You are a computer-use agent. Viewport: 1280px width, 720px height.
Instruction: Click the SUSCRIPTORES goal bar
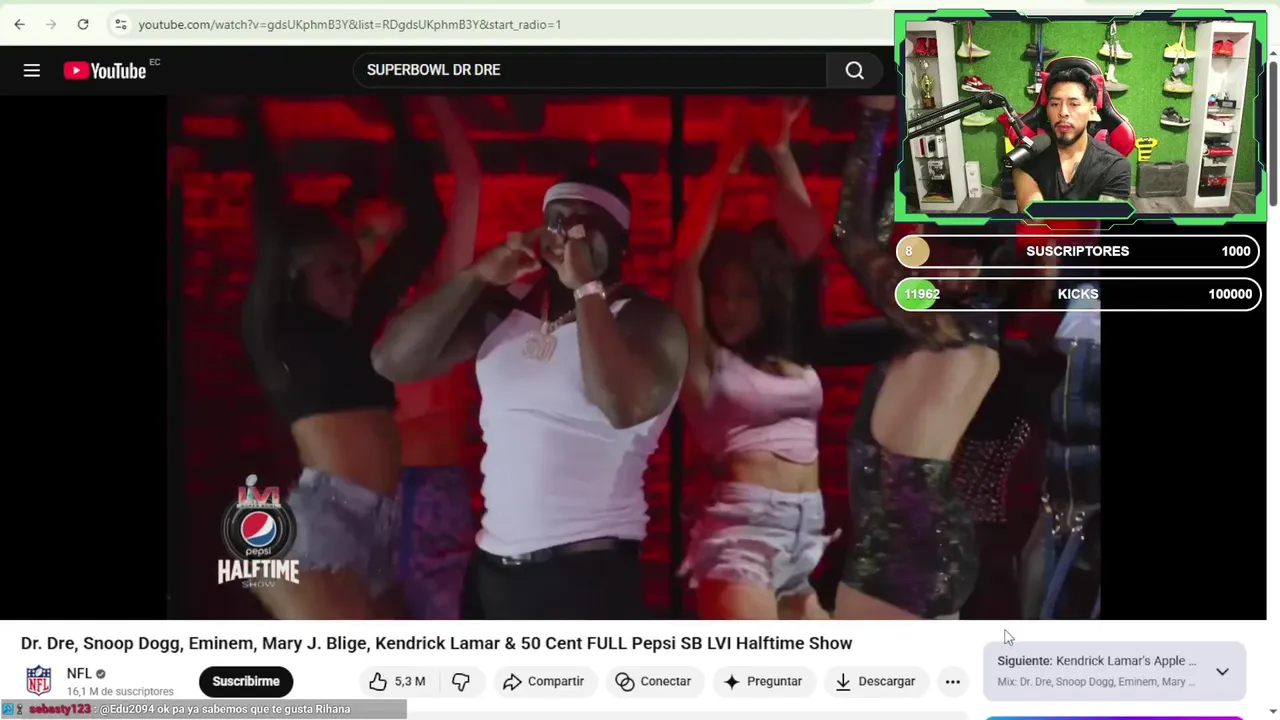[x=1077, y=251]
